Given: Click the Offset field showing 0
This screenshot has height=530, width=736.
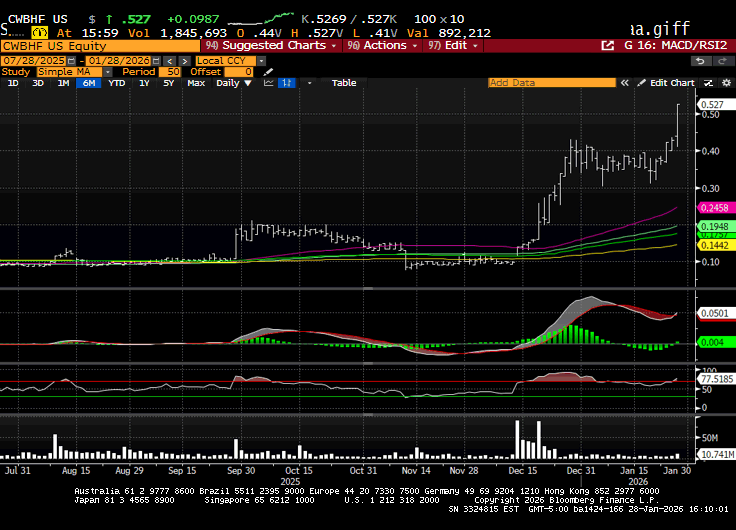Looking at the screenshot, I should [239, 72].
